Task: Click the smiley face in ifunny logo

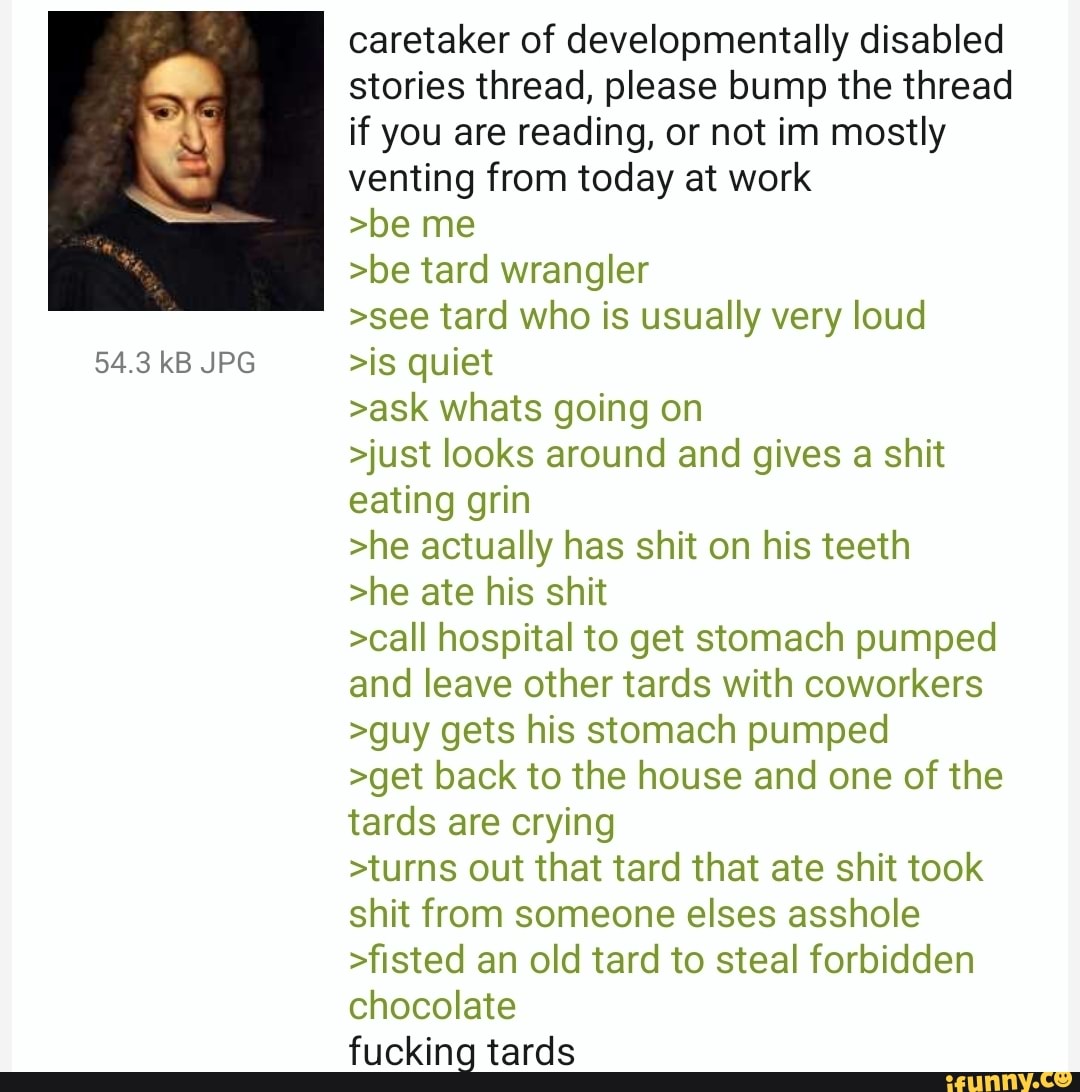Action: (1065, 1079)
